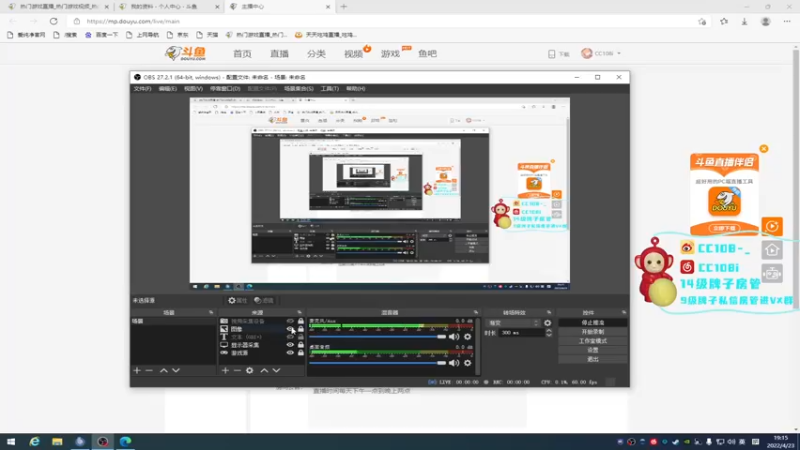
Task: Remove the selected scene with the minus icon
Action: (x=149, y=370)
